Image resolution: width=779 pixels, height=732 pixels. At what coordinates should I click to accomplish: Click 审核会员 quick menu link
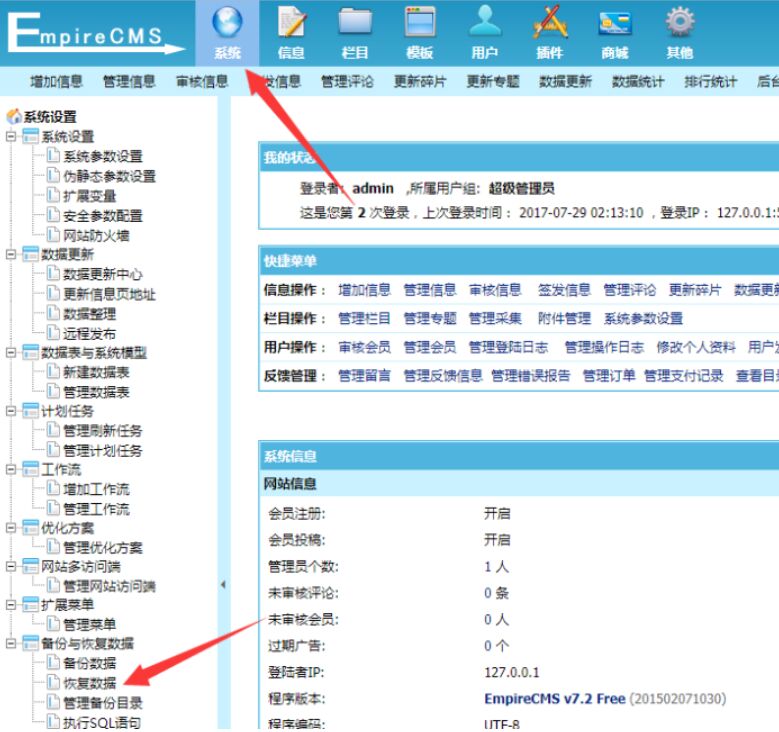point(365,347)
